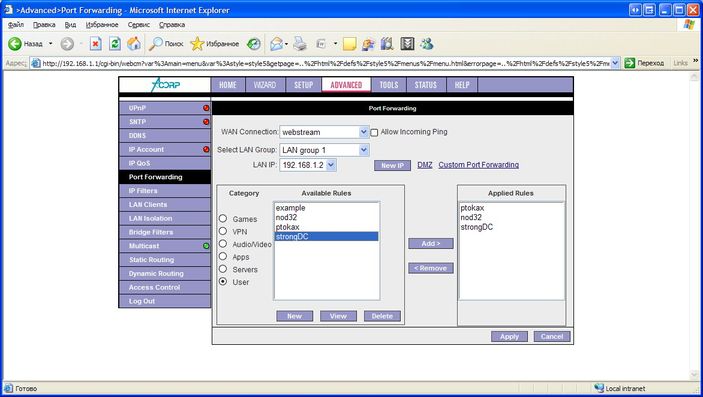The image size is (703, 397).
Task: Click the Stop loading icon
Action: pos(95,44)
